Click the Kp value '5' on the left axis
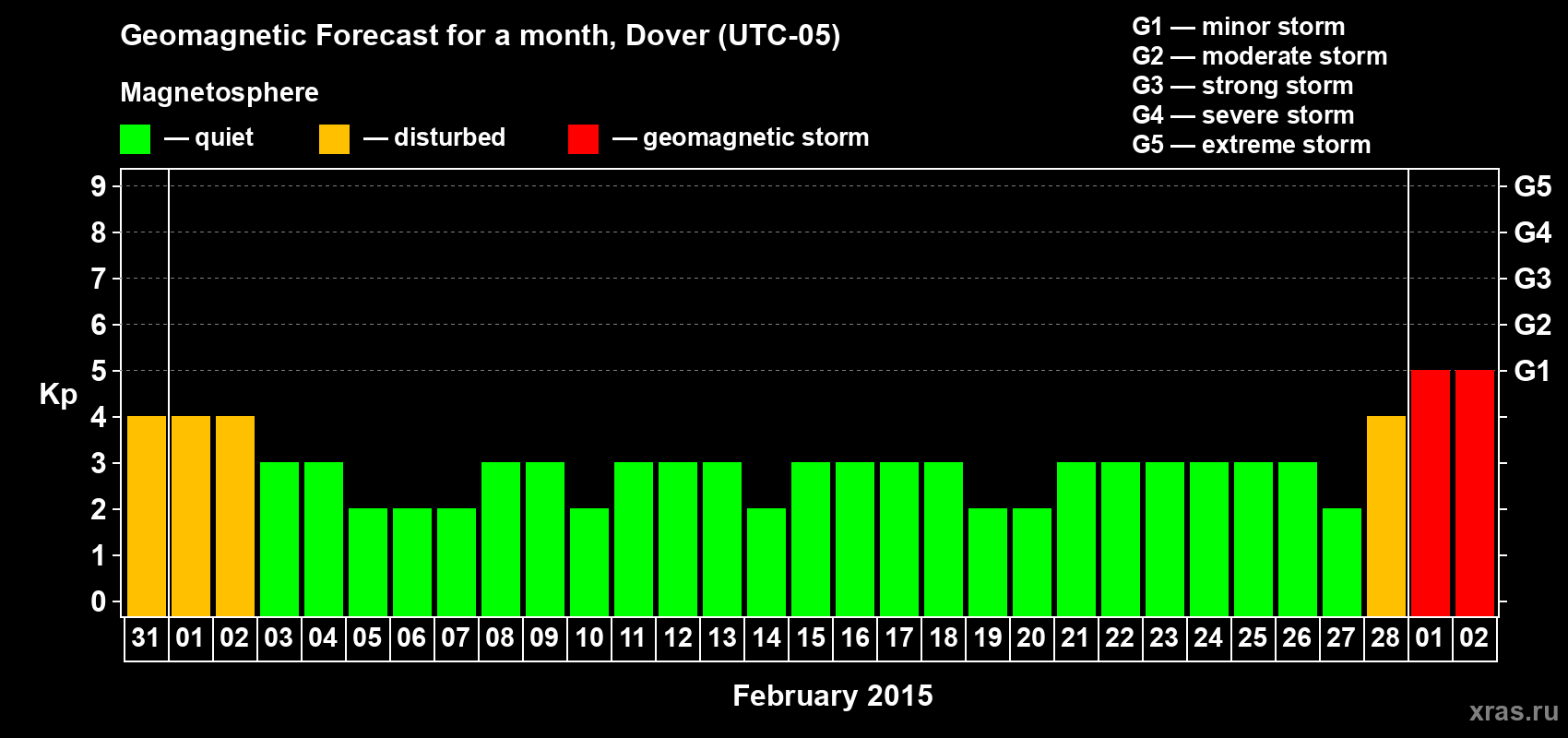This screenshot has width=1568, height=738. click(x=99, y=371)
